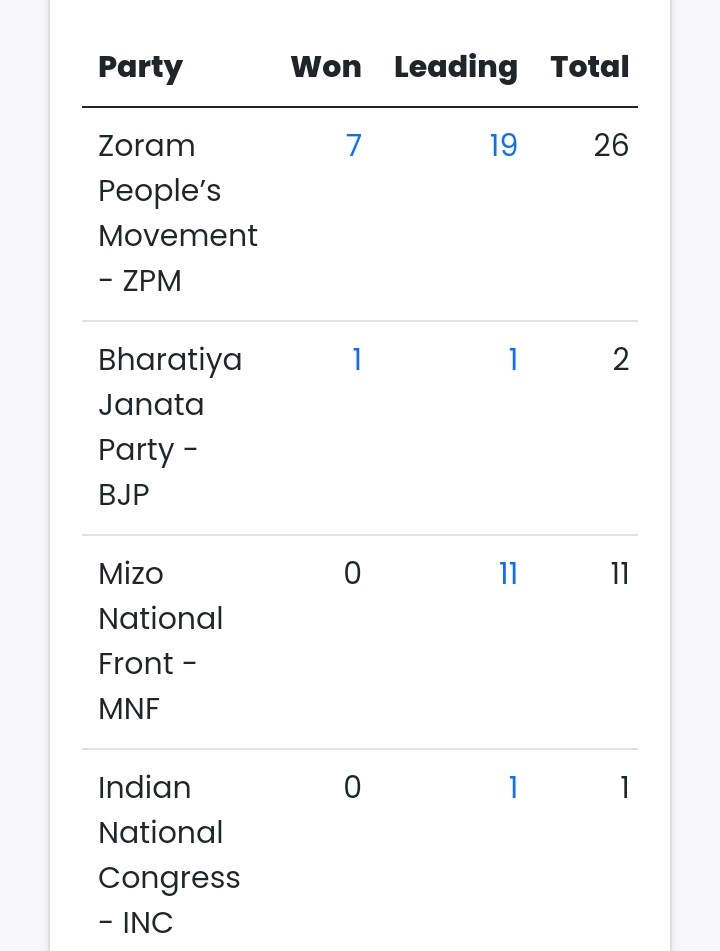Click BJP total value 2
The image size is (720, 951).
coord(621,360)
